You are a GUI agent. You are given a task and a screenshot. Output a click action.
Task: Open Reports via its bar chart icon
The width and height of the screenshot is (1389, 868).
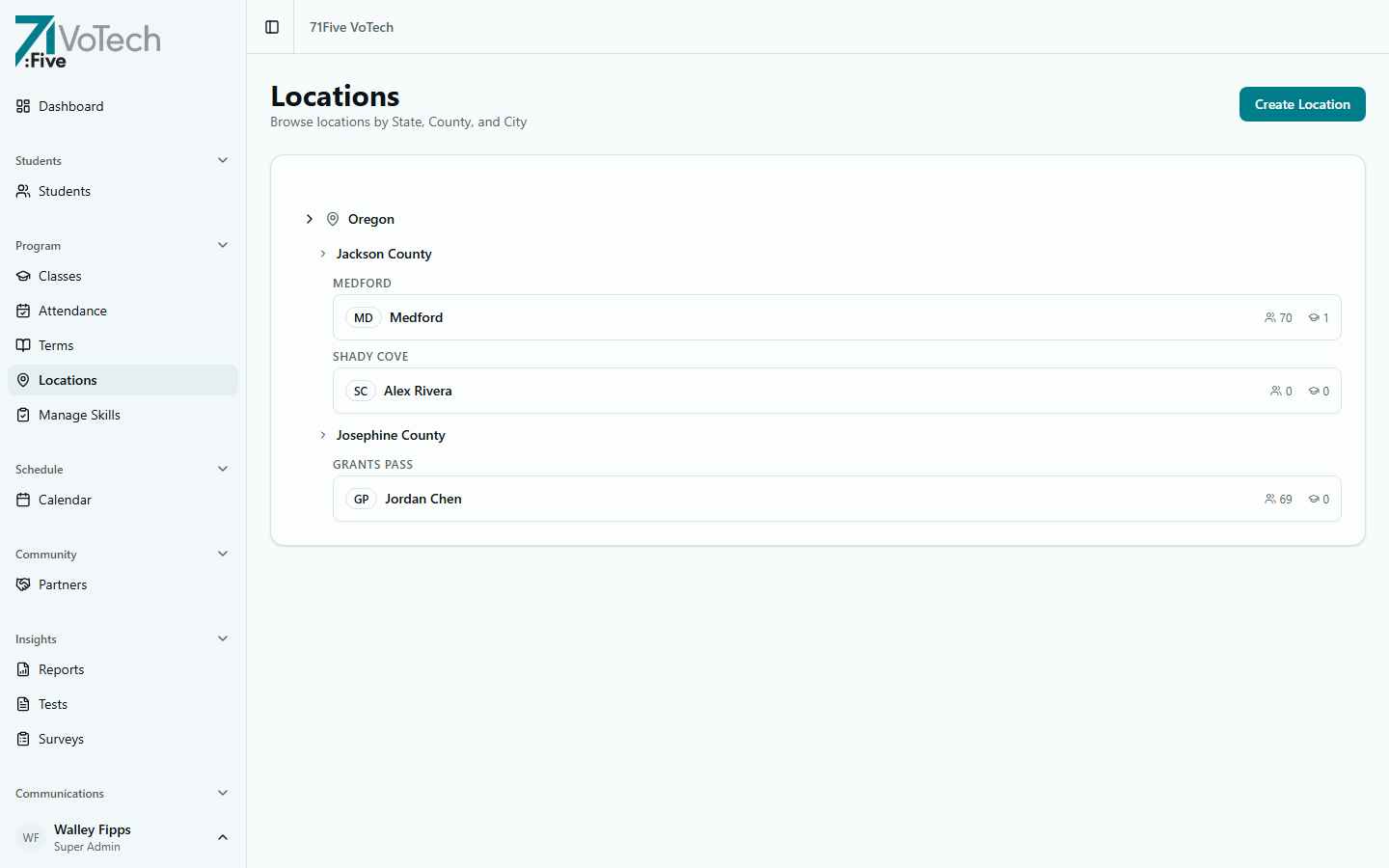[x=22, y=669]
